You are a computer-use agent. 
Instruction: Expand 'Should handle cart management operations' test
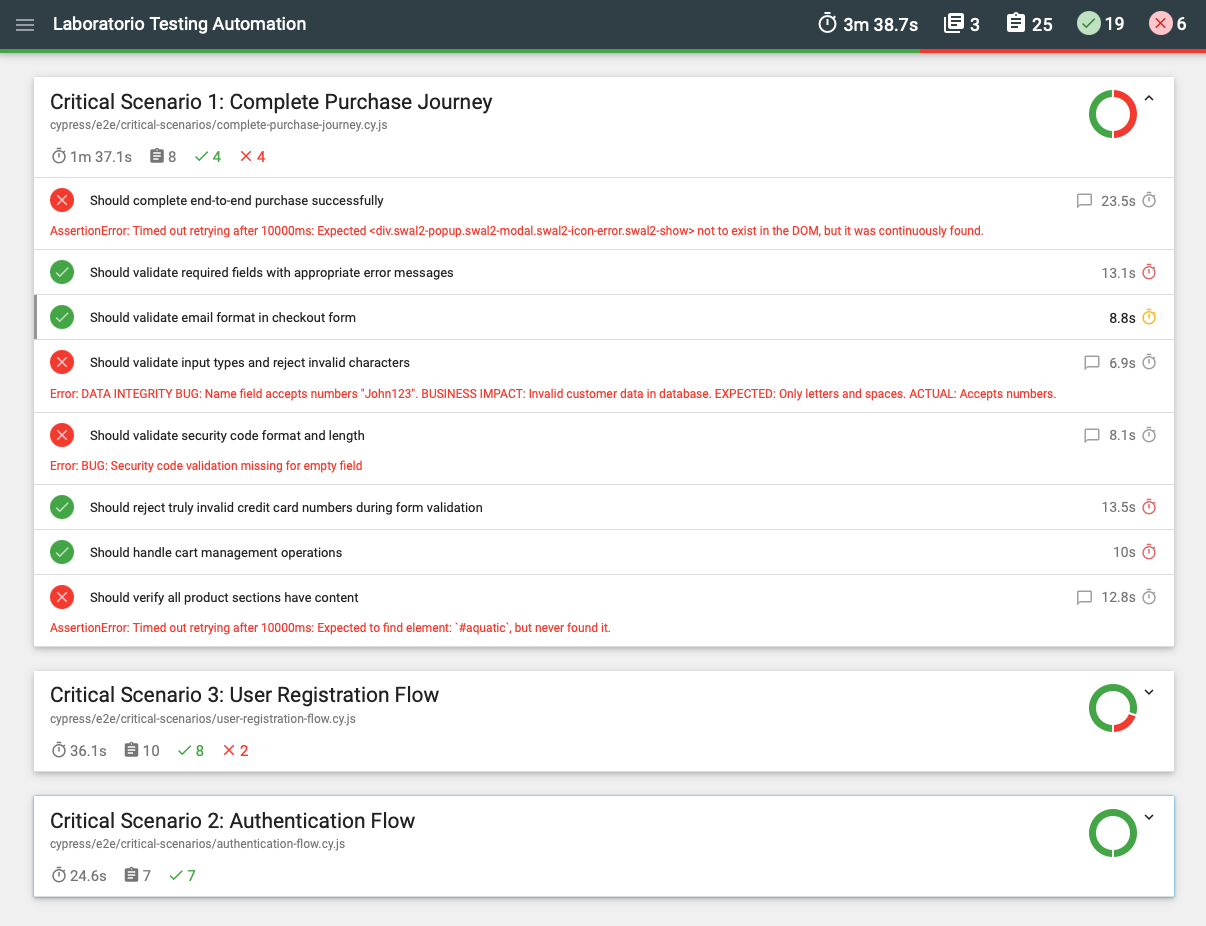(604, 552)
